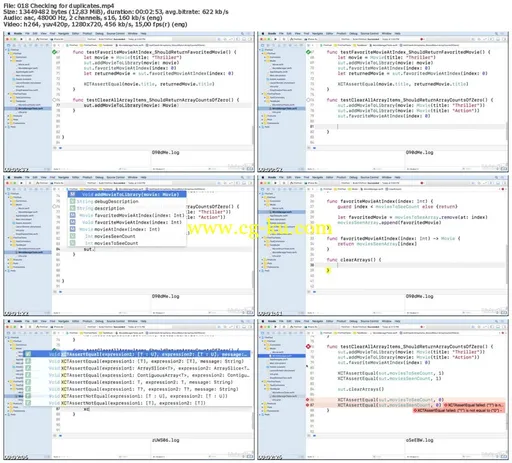Open the Editor menu in the addMovieToLibrary(movie: Movie) frame
This screenshot has height=463, width=512.
point(75,33)
